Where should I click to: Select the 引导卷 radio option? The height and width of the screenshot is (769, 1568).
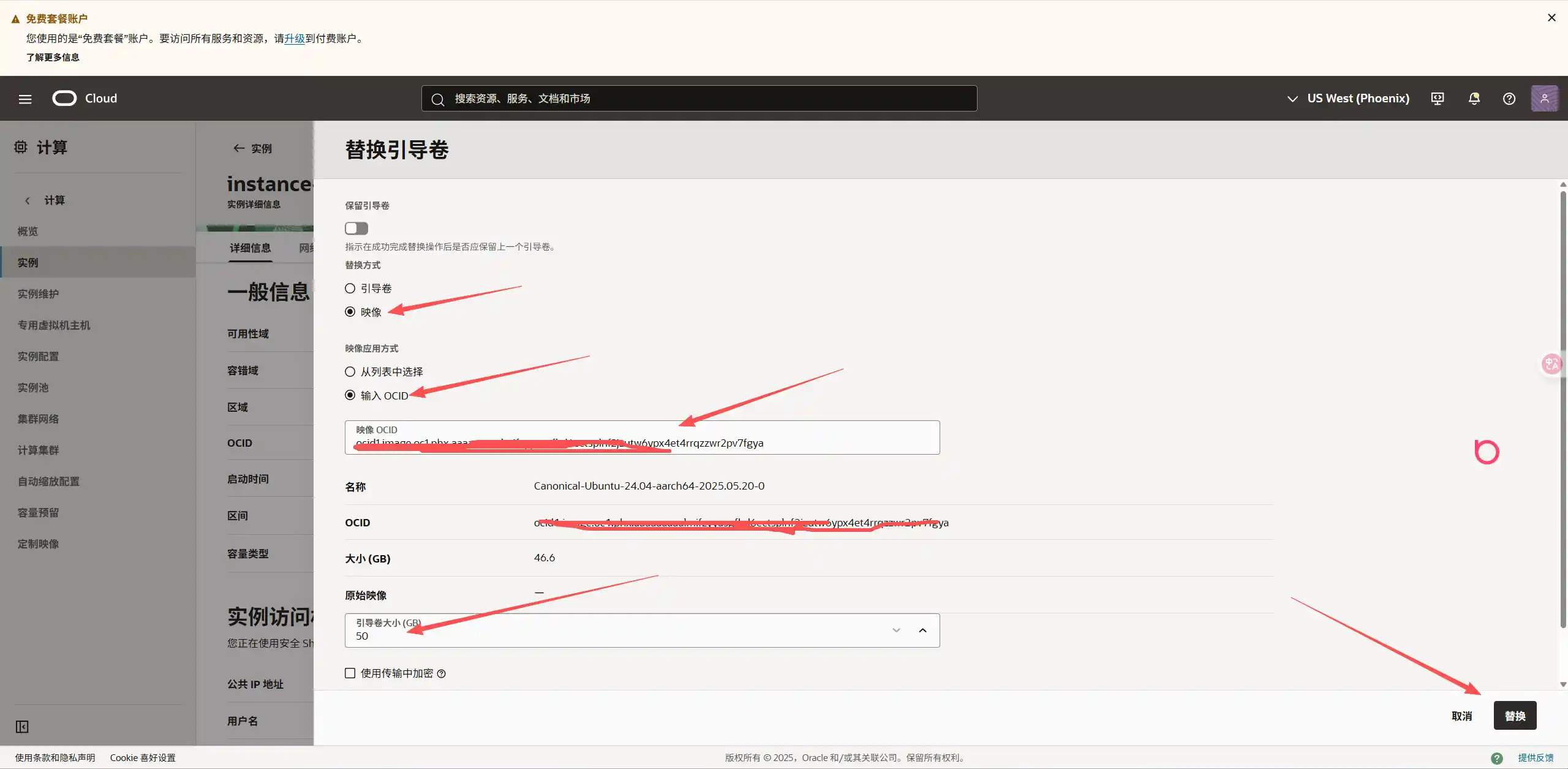350,289
